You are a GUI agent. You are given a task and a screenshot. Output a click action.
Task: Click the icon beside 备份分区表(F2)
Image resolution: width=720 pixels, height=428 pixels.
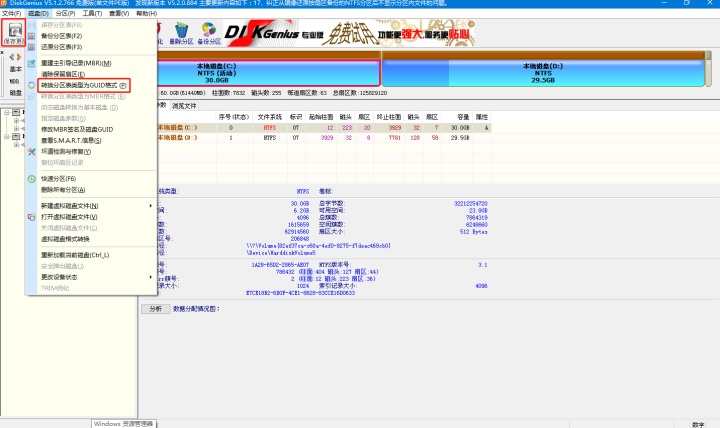[31, 36]
